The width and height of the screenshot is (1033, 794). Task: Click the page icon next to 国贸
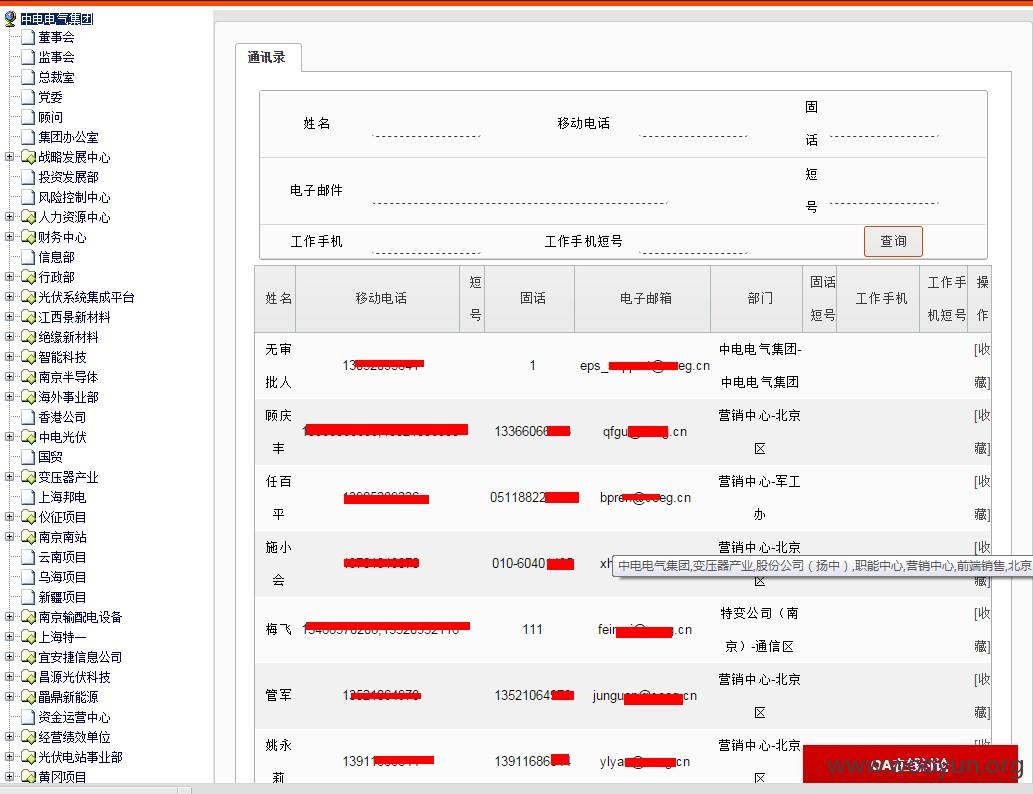coord(28,457)
